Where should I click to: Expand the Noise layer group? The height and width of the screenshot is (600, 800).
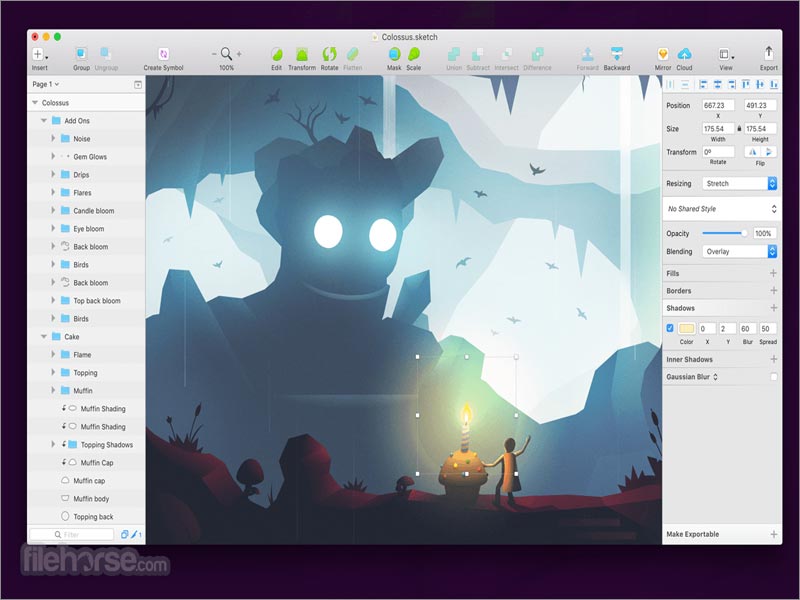point(53,139)
